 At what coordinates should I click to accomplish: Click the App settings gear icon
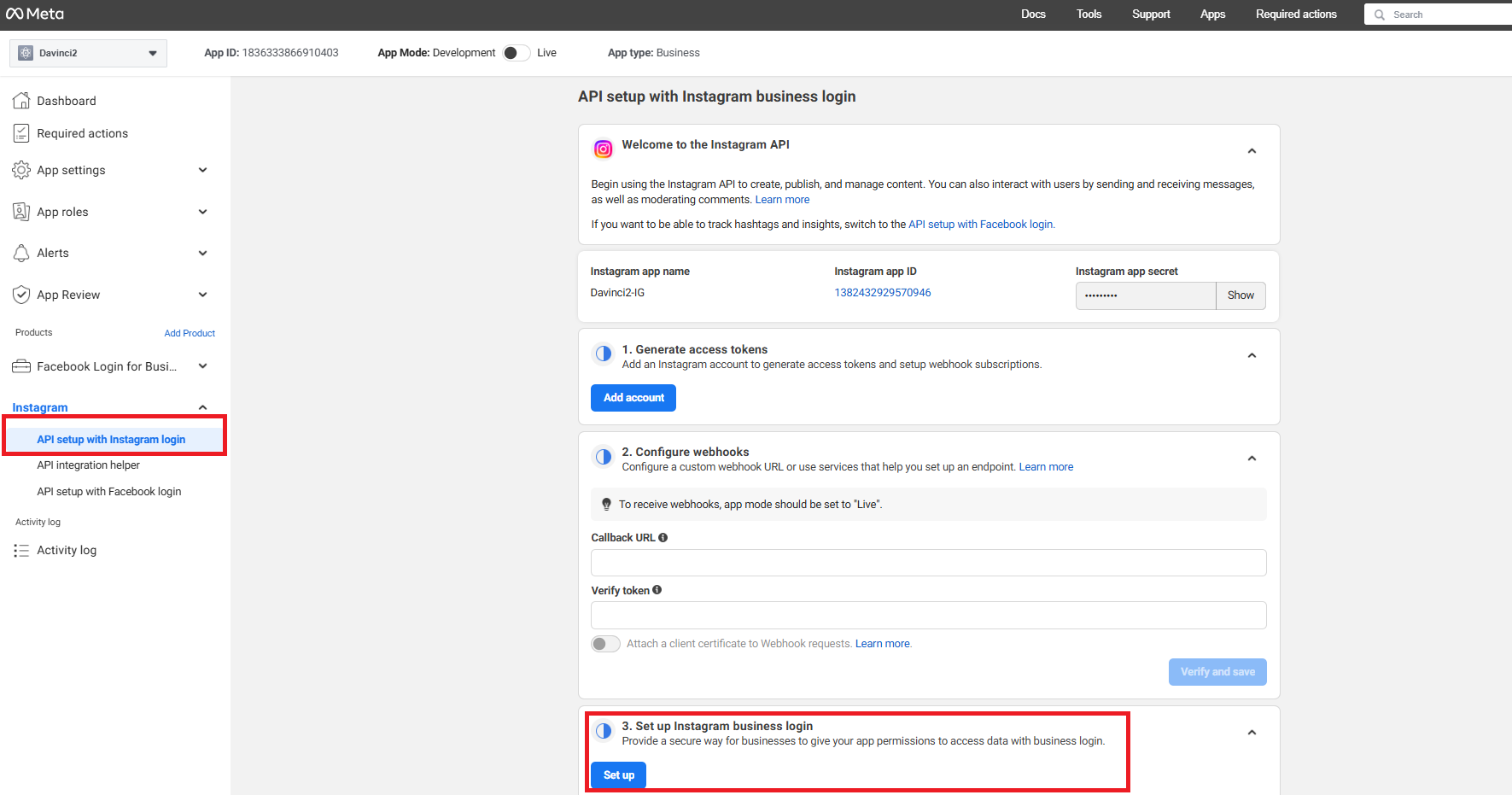21,170
